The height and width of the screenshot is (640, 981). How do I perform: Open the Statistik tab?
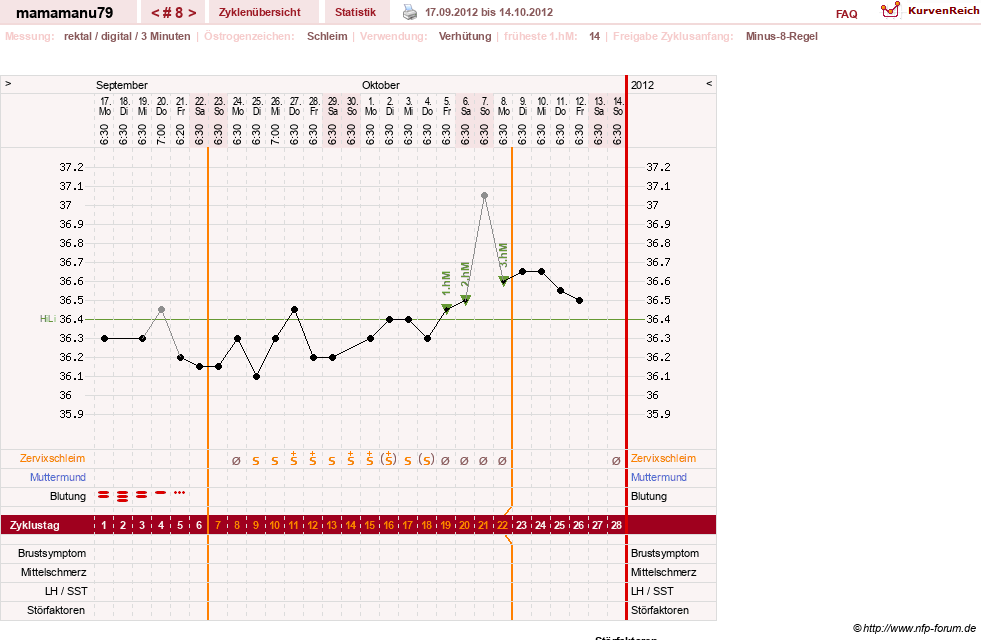355,12
